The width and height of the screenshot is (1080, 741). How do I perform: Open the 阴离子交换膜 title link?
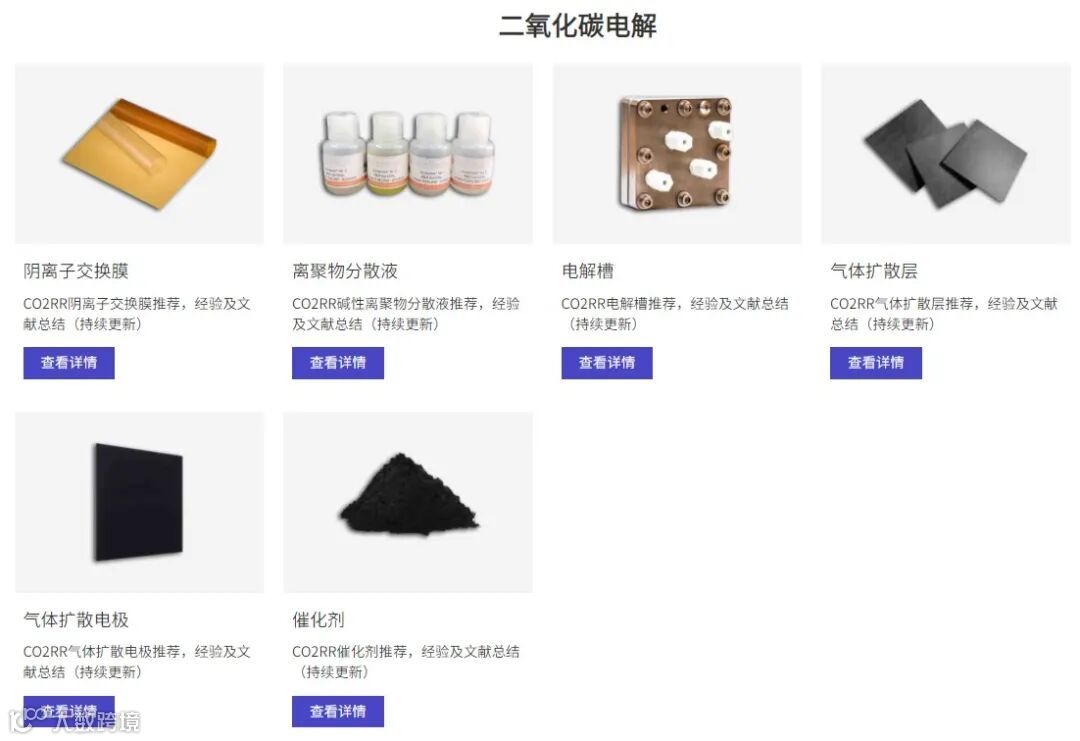pos(76,271)
